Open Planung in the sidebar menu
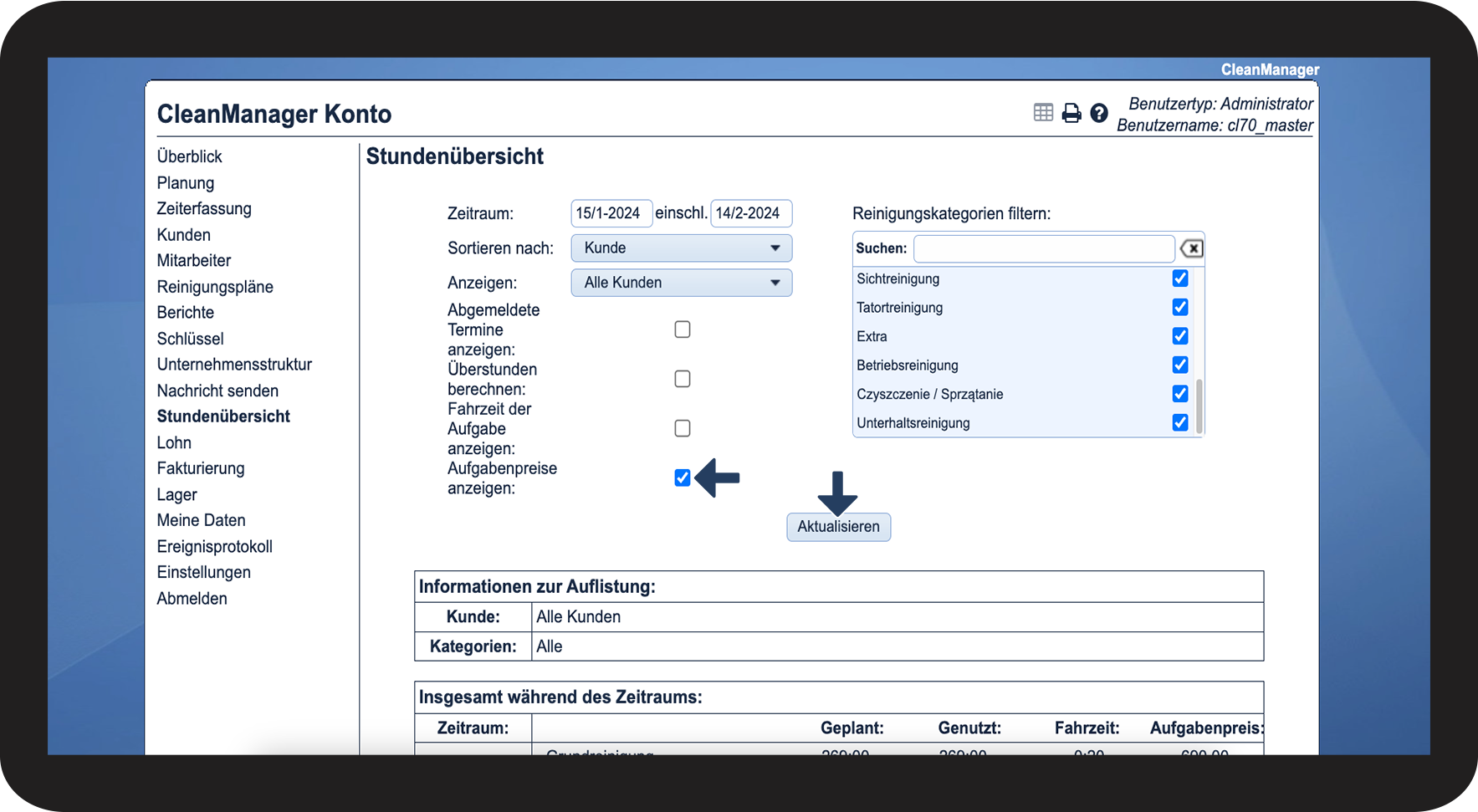 [x=186, y=183]
